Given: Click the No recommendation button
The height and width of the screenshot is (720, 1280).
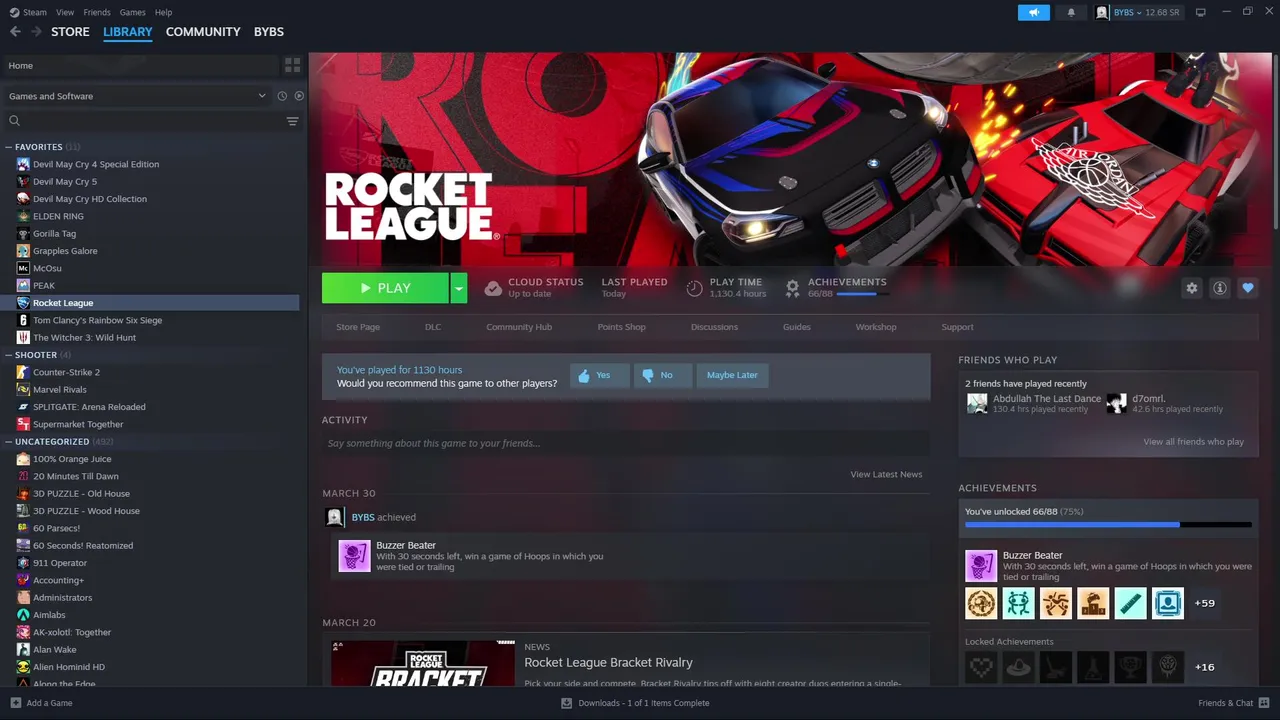Looking at the screenshot, I should [x=663, y=375].
